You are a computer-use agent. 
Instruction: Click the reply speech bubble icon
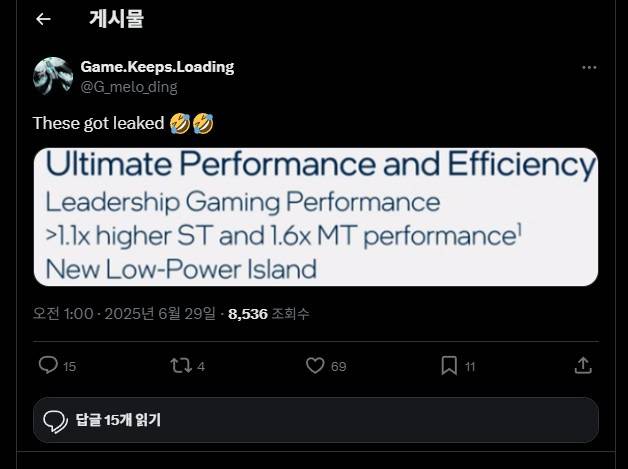coord(48,365)
